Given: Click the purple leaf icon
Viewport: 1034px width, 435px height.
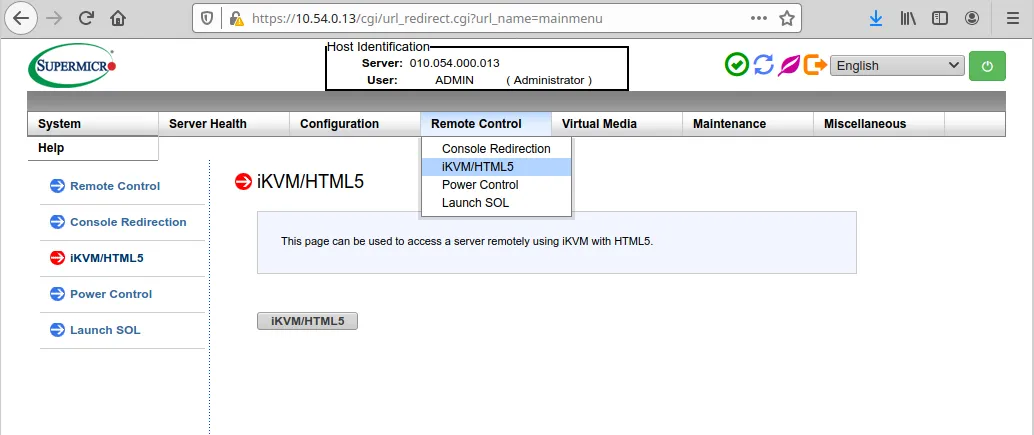Looking at the screenshot, I should click(x=790, y=65).
